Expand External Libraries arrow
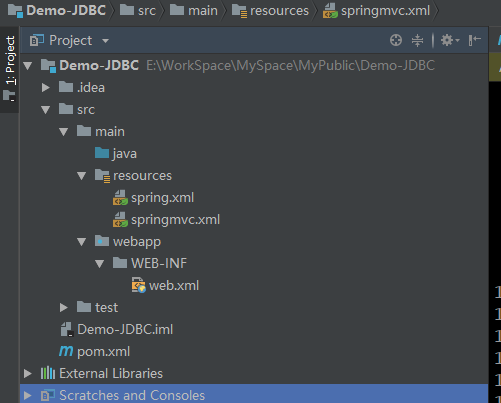501x403 pixels. click(x=28, y=373)
